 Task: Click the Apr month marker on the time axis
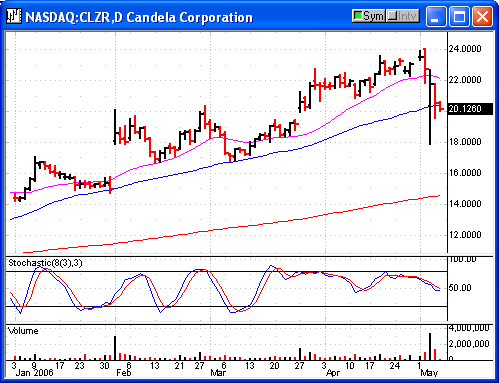point(333,373)
